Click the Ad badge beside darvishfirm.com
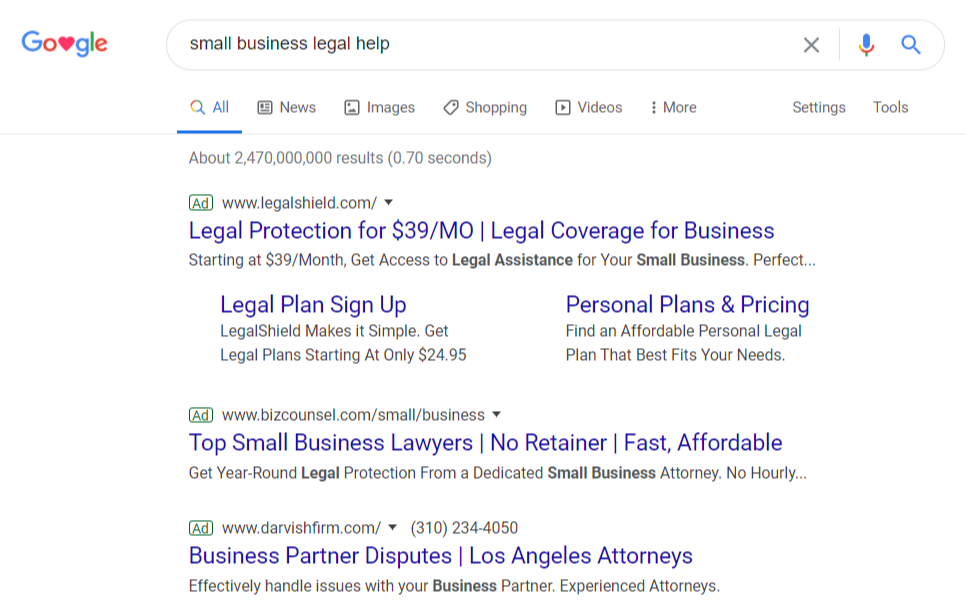Image resolution: width=966 pixels, height=616 pixels. coord(201,528)
